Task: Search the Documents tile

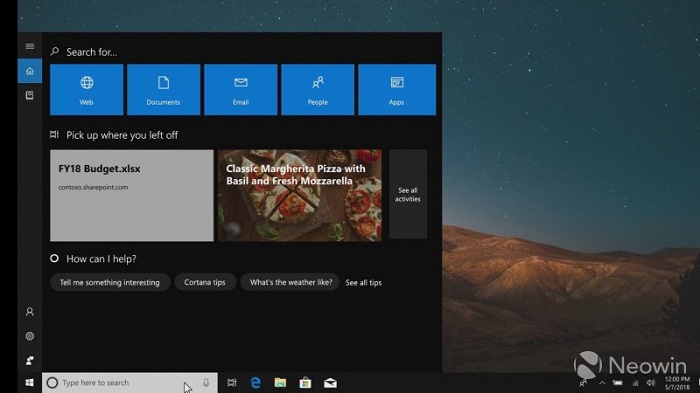Action: (163, 90)
